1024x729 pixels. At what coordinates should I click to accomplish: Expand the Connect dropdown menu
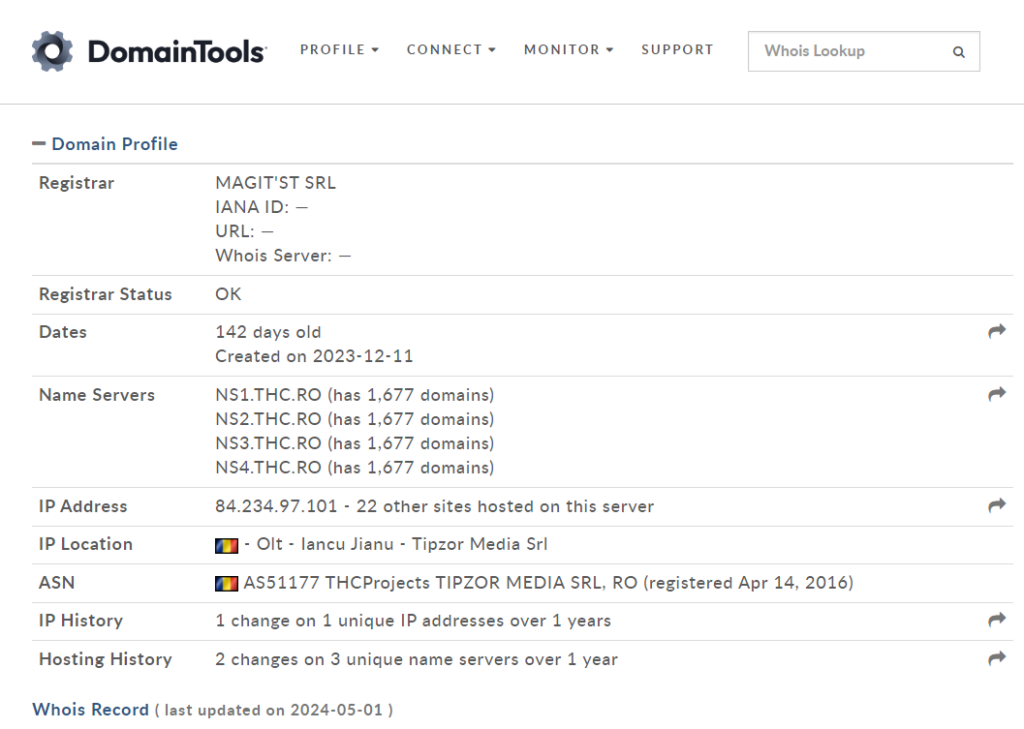(x=451, y=50)
